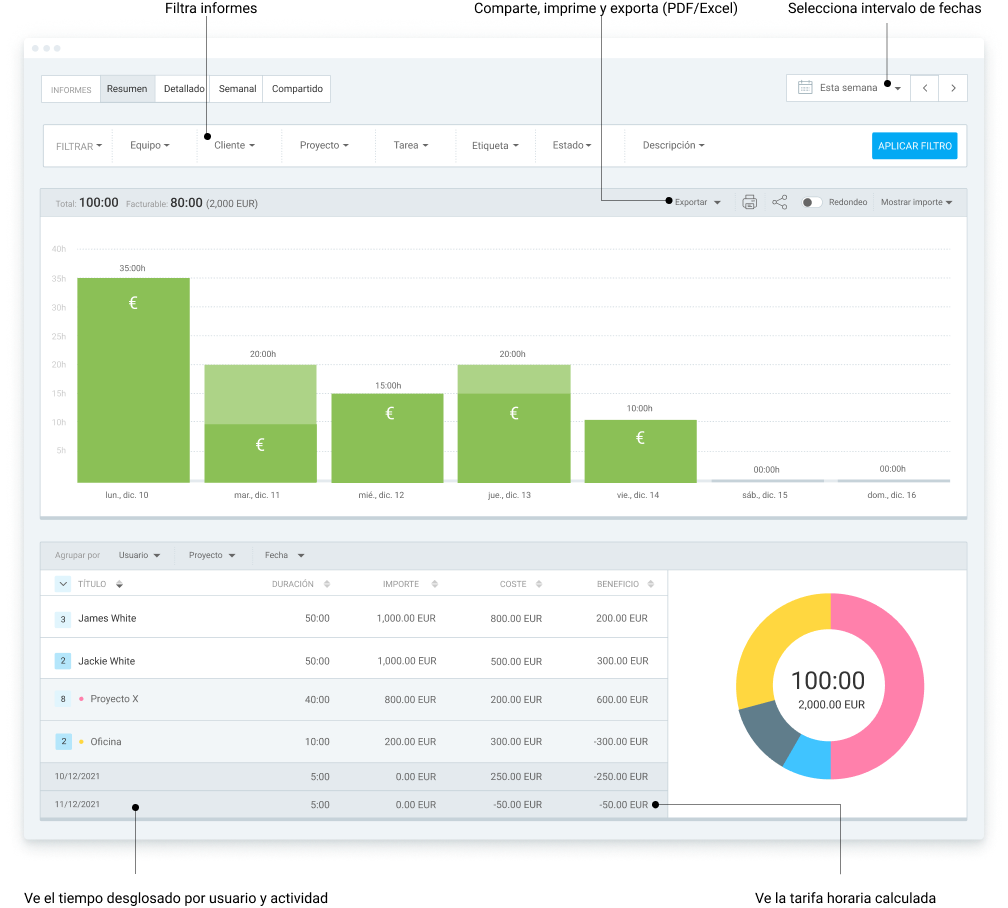
Task: Select the James White row name
Action: point(107,619)
